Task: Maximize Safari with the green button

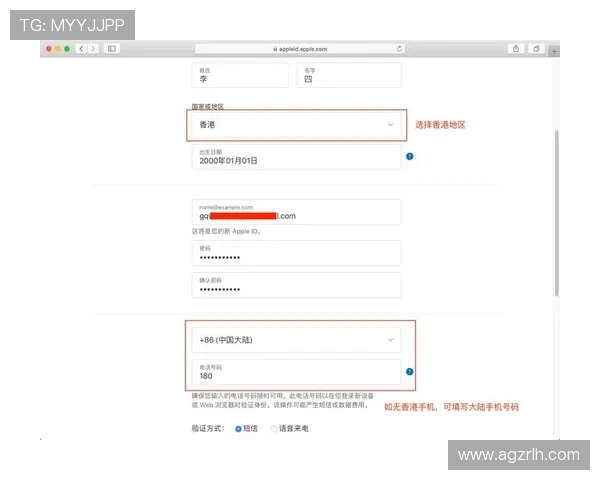Action: 67,49
